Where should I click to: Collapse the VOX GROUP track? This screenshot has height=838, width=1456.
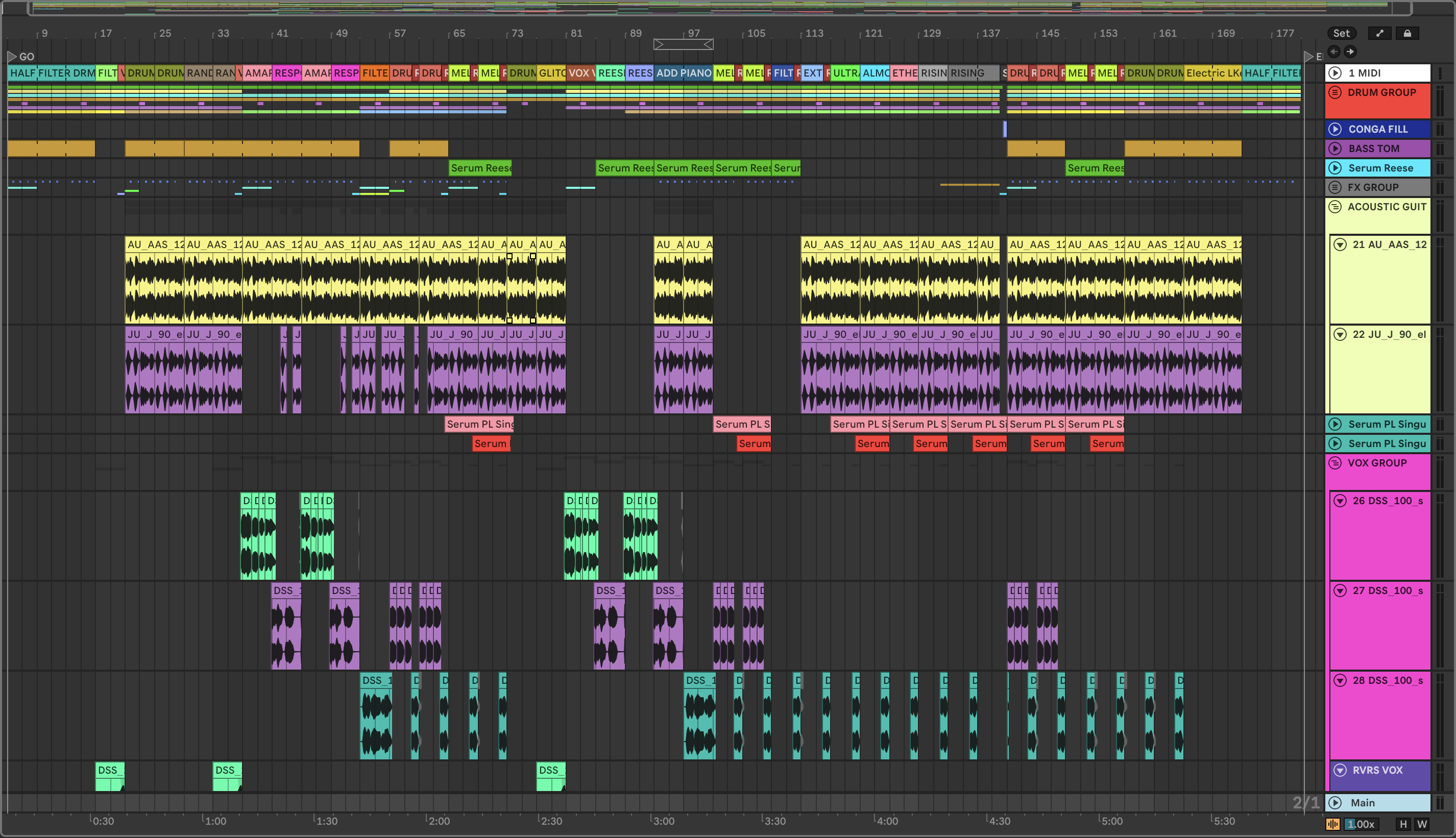[1335, 463]
